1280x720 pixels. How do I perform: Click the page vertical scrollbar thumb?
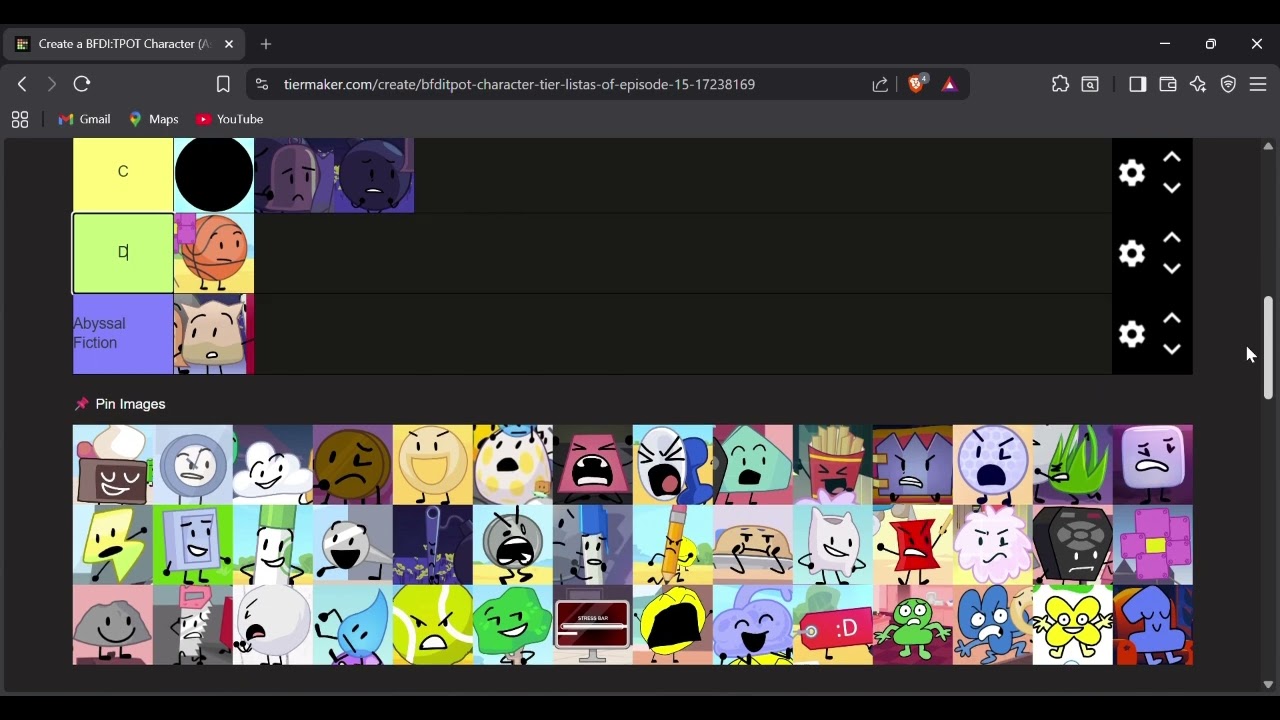tap(1268, 348)
